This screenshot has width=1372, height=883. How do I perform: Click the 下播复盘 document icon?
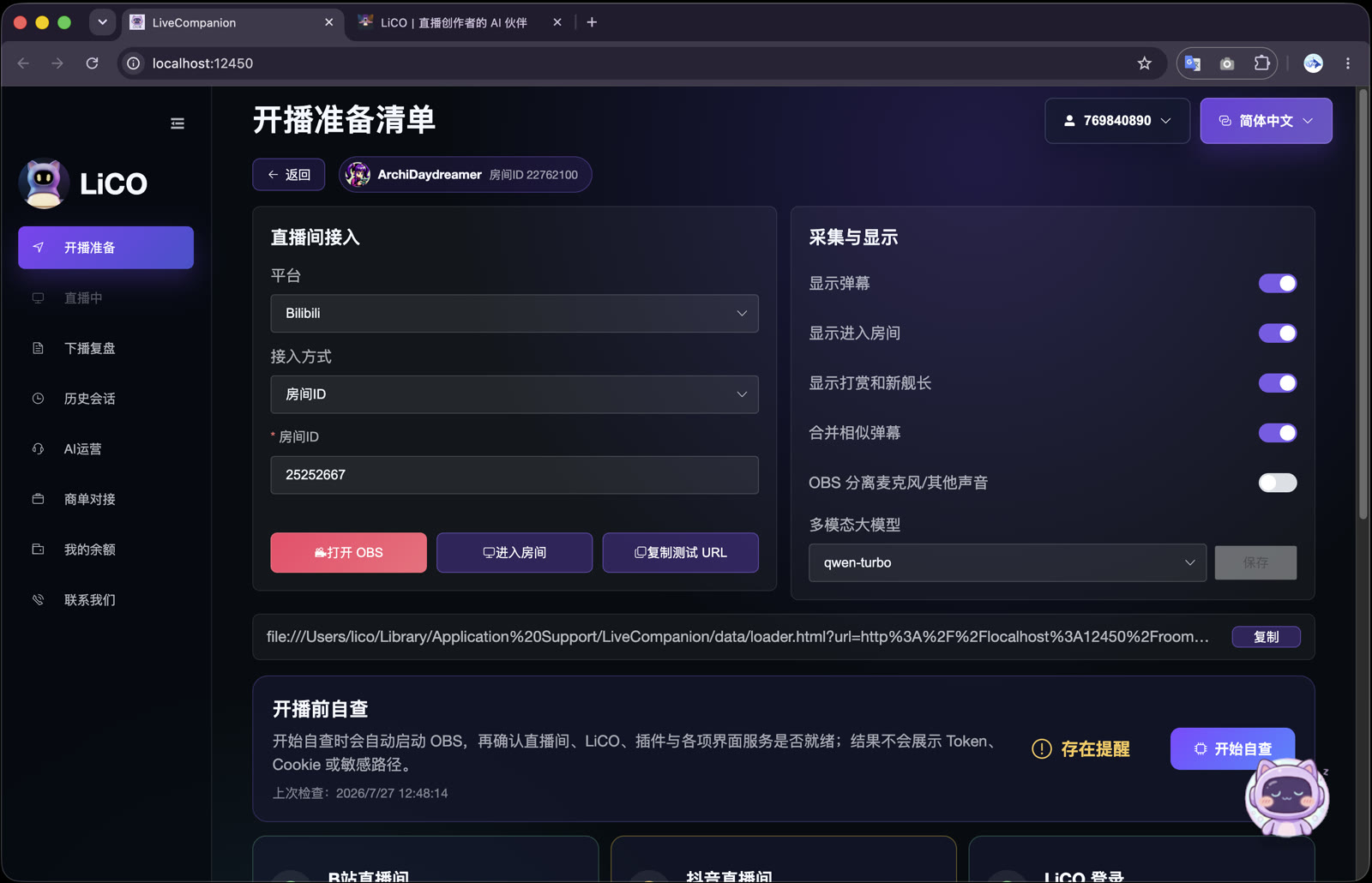(38, 348)
